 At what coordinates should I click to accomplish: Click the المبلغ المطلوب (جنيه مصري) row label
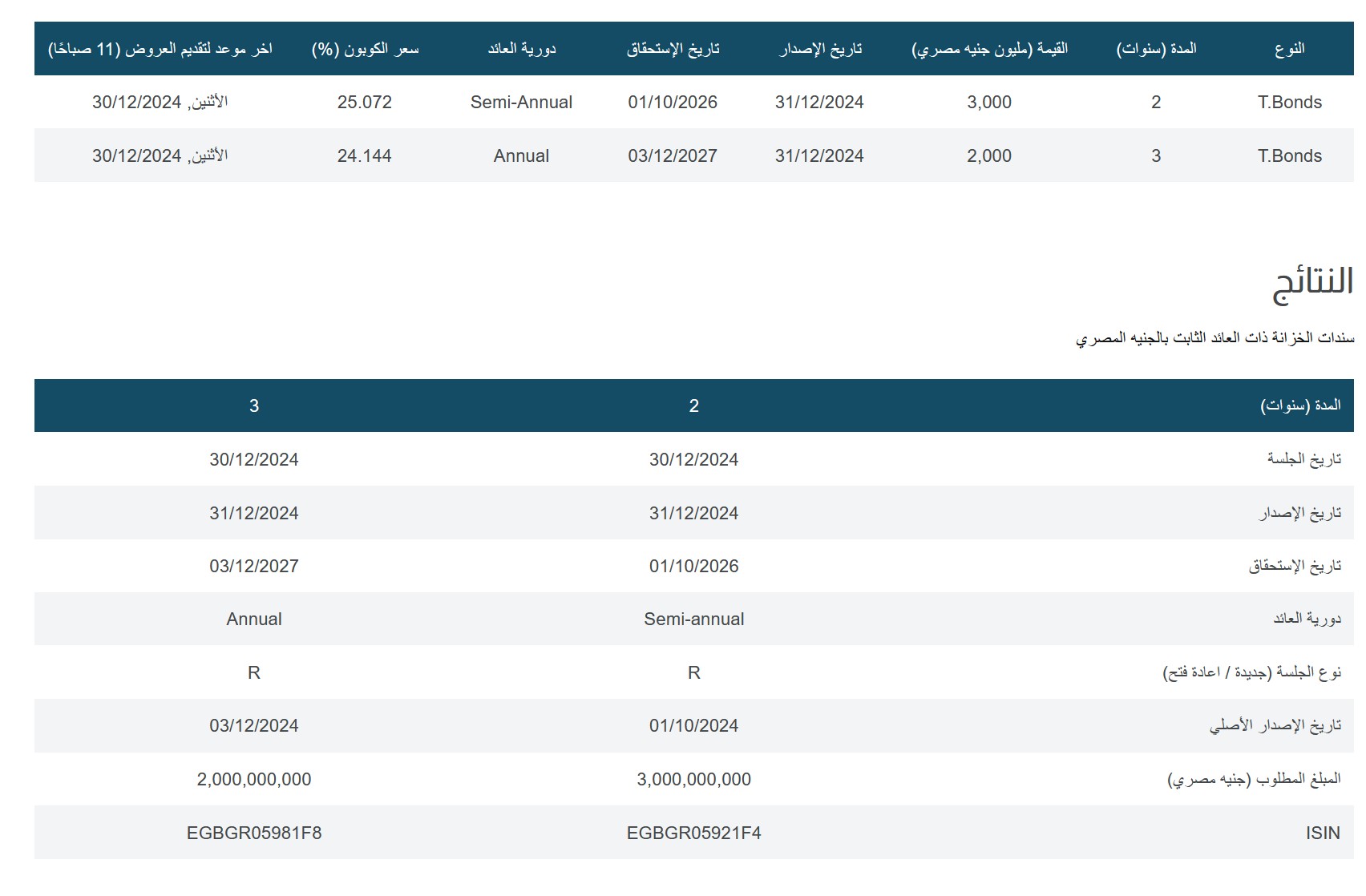pos(1255,779)
